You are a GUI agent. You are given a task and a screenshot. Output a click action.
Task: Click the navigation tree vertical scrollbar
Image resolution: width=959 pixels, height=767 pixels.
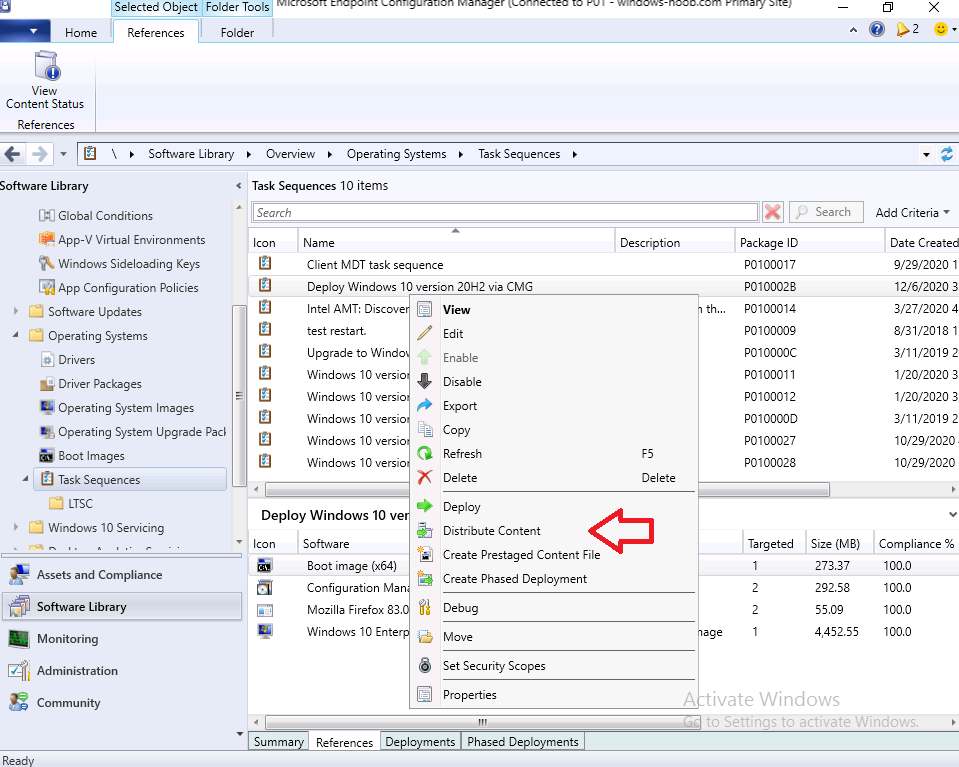(239, 395)
